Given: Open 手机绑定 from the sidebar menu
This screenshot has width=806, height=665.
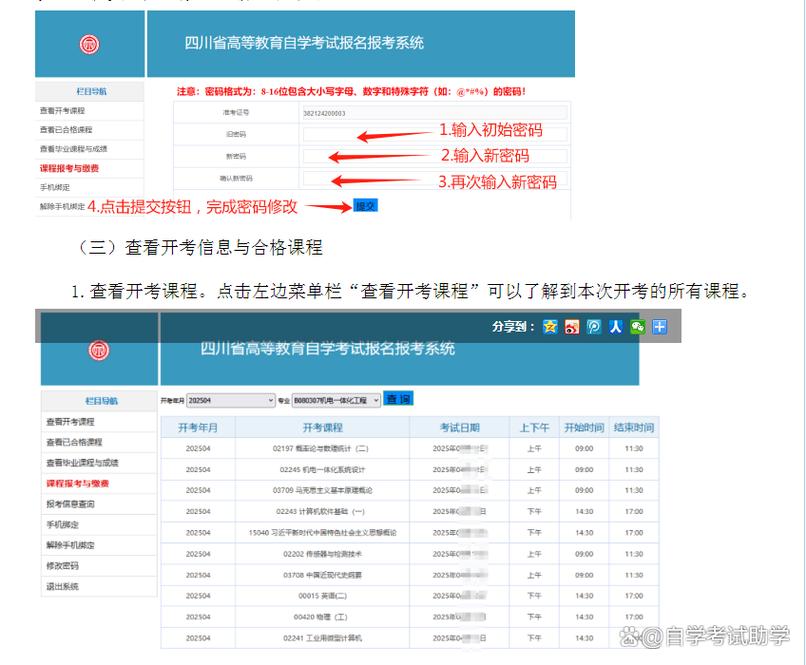Looking at the screenshot, I should coord(70,524).
